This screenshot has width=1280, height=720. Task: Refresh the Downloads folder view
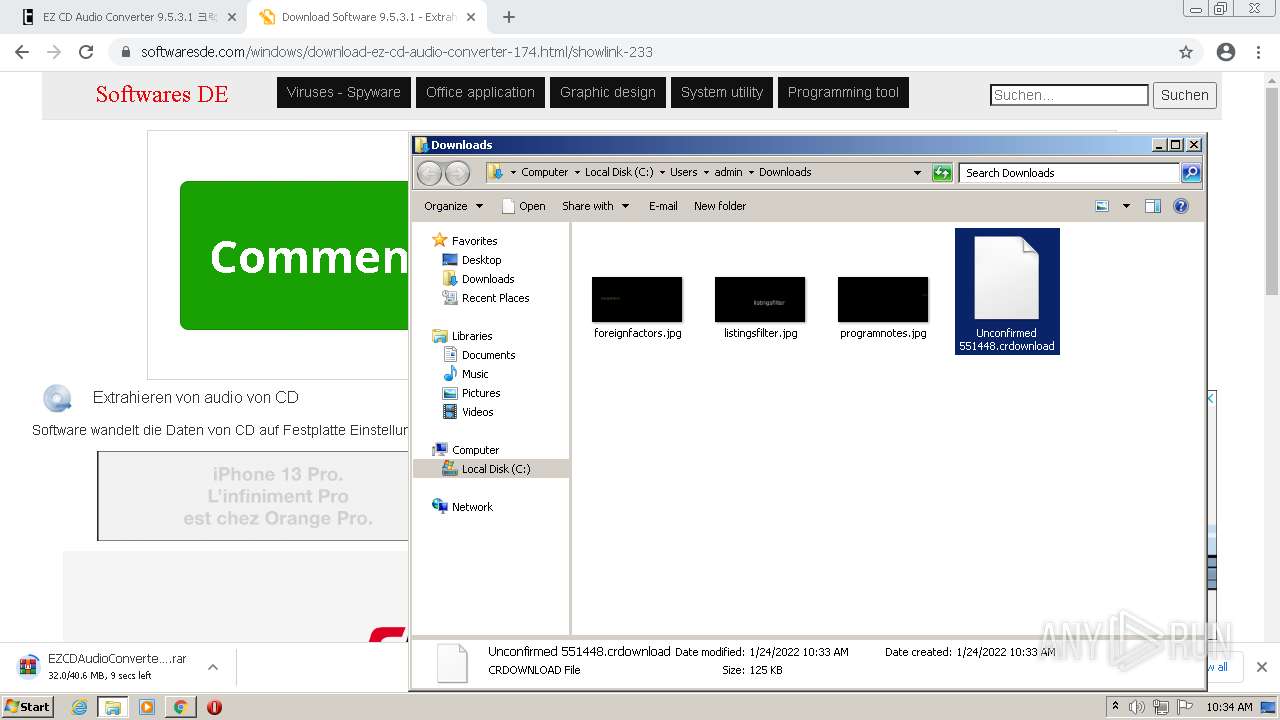coord(942,173)
